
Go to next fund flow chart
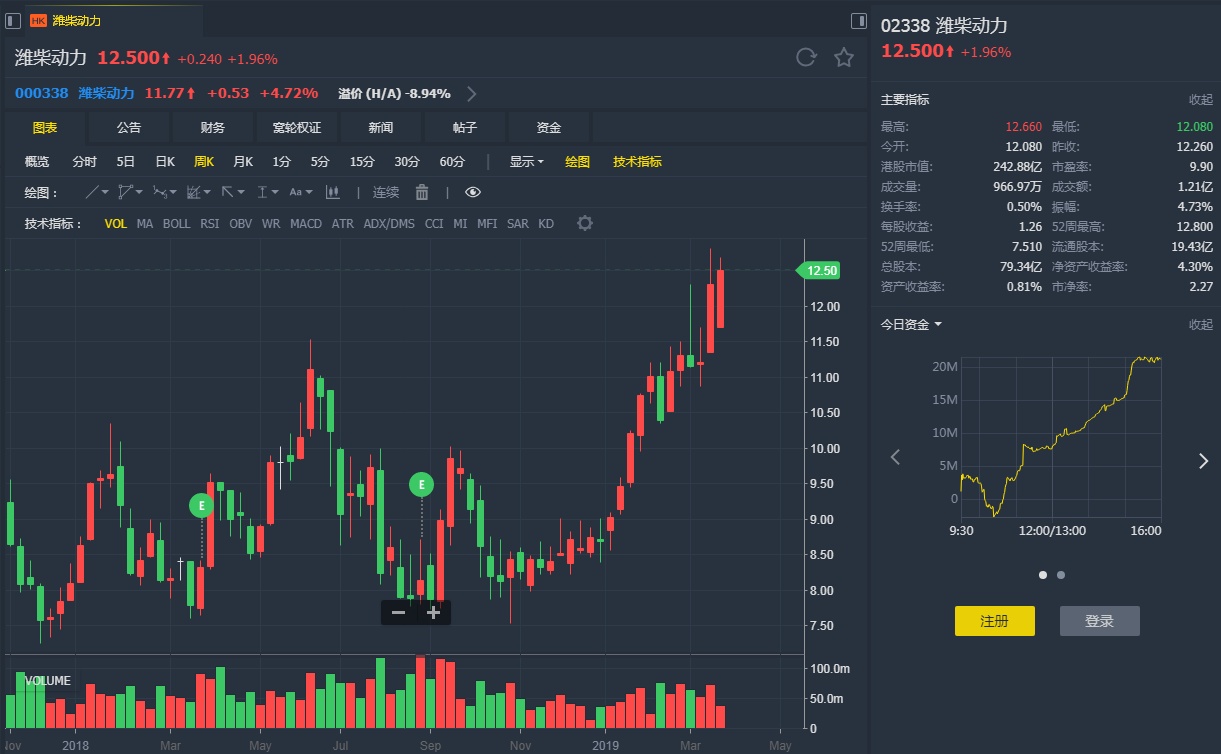pyautogui.click(x=1203, y=460)
